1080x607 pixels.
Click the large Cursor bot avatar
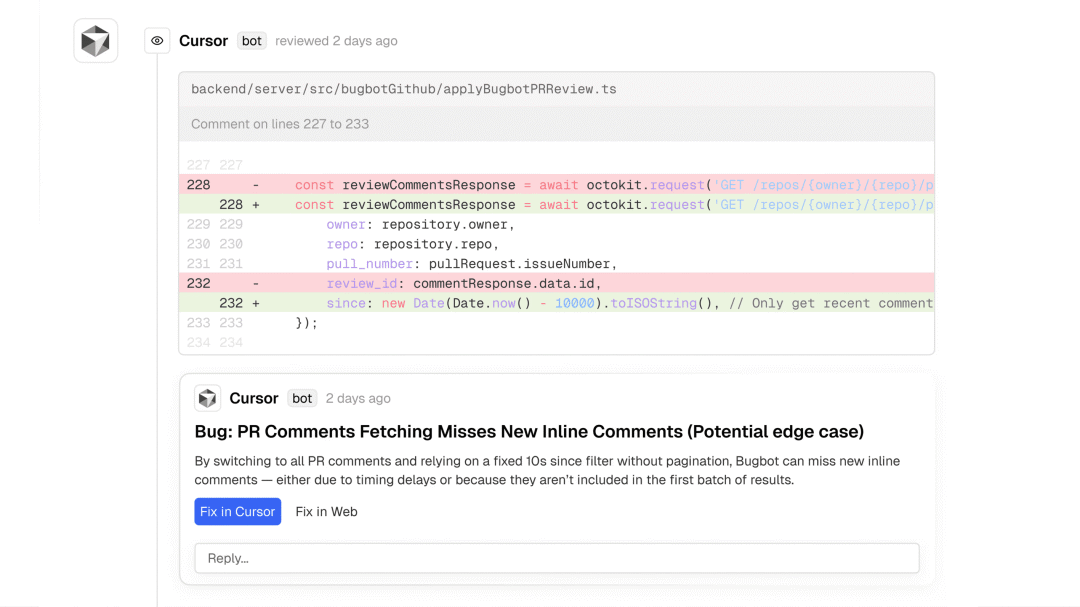click(96, 41)
